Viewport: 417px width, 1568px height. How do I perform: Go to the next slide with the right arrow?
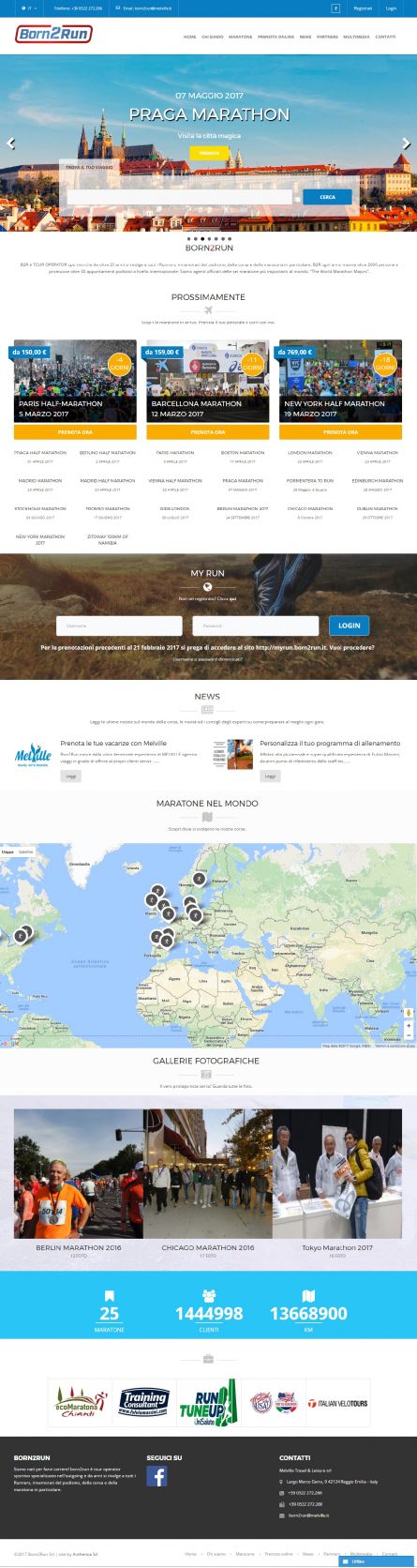407,143
